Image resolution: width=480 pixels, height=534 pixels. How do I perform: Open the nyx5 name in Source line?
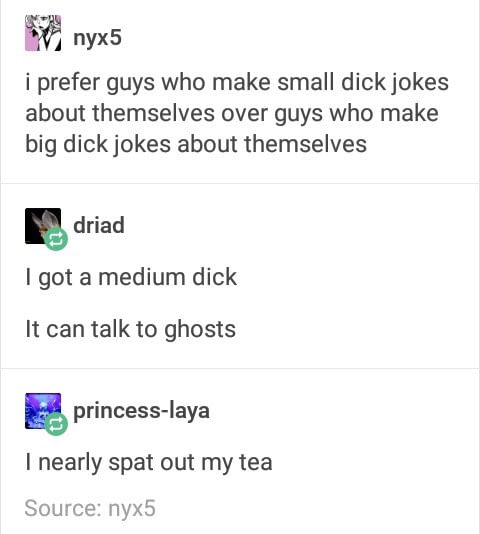click(132, 509)
